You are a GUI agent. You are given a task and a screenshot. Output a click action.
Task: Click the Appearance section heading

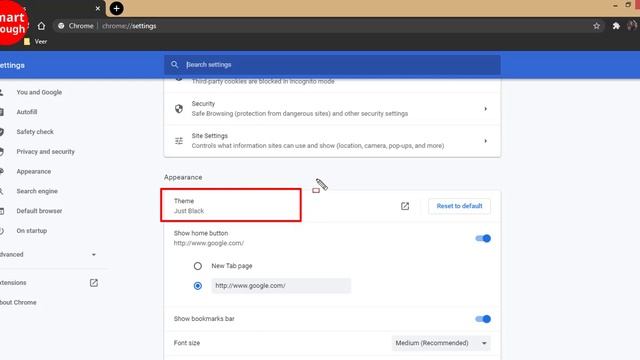[183, 177]
